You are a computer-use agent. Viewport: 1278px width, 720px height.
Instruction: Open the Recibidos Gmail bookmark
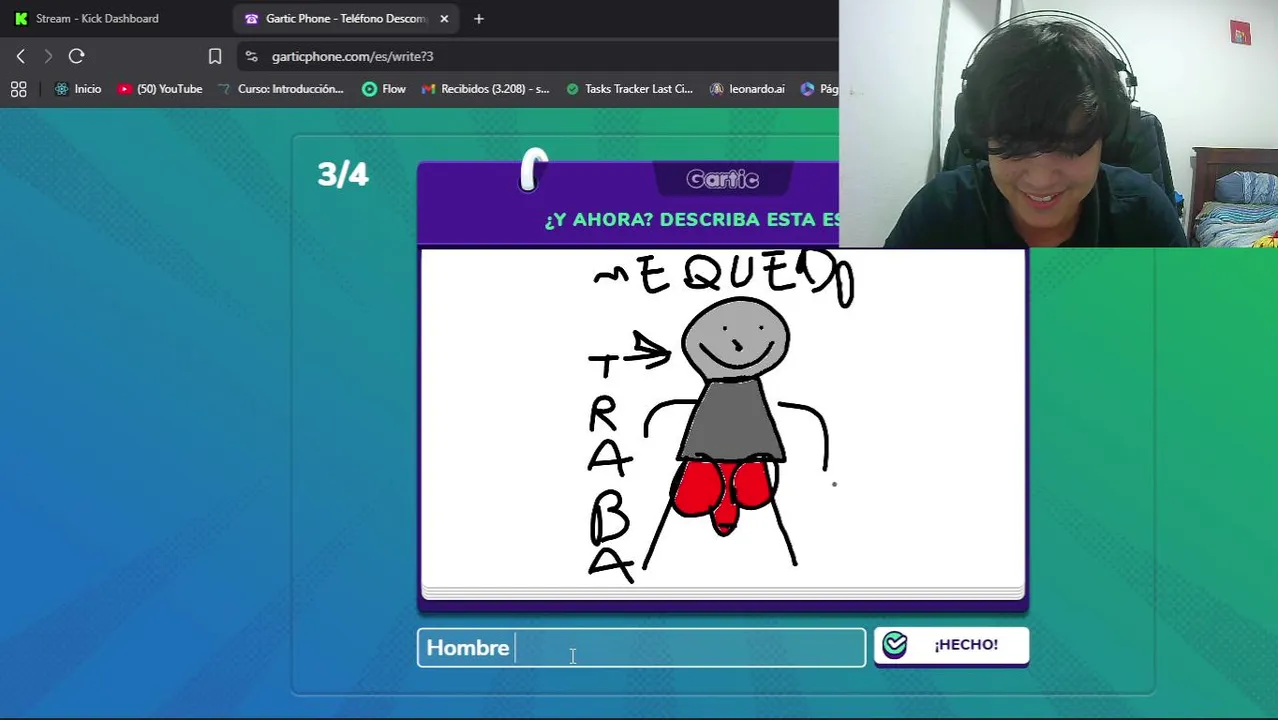pos(485,89)
